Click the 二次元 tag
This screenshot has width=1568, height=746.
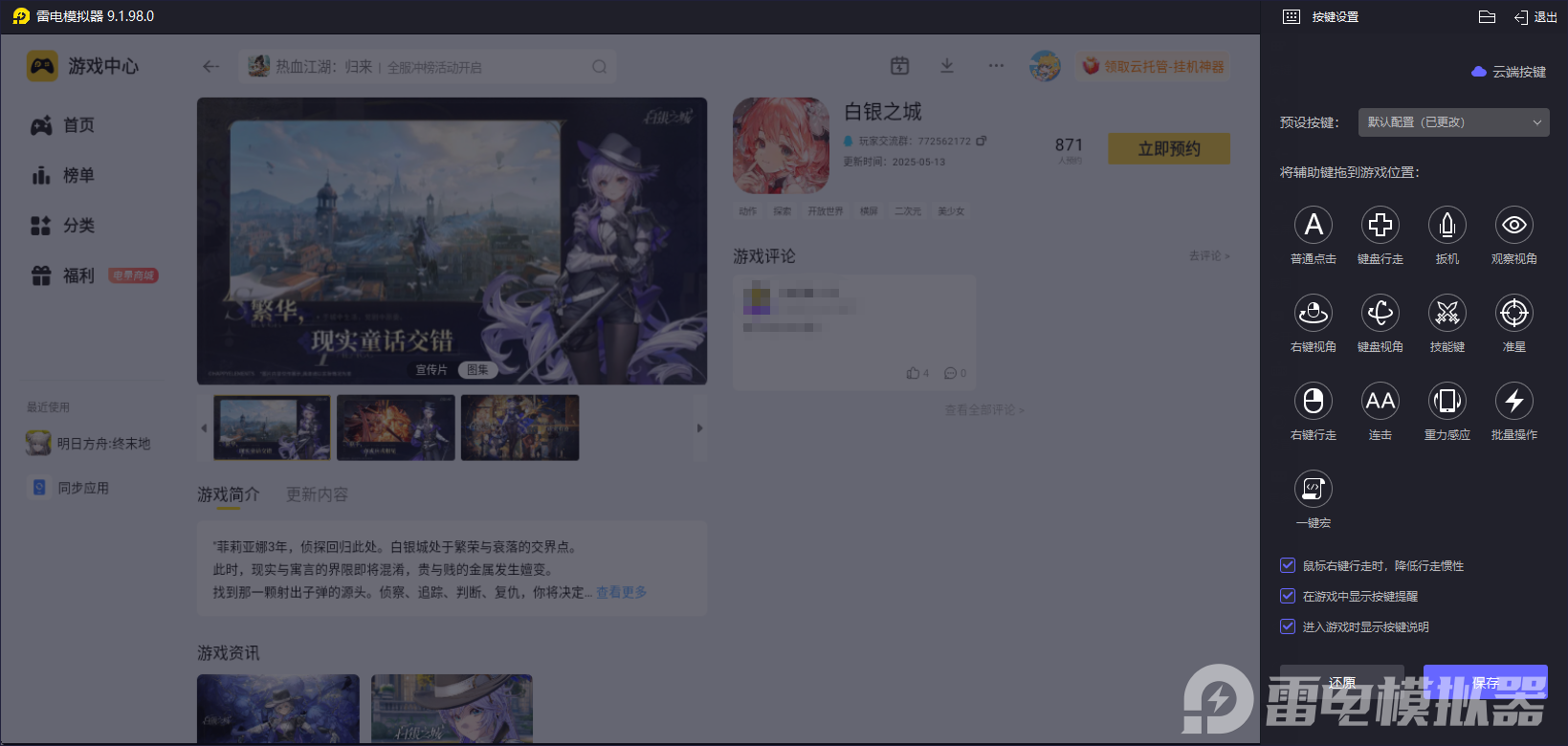click(x=908, y=210)
